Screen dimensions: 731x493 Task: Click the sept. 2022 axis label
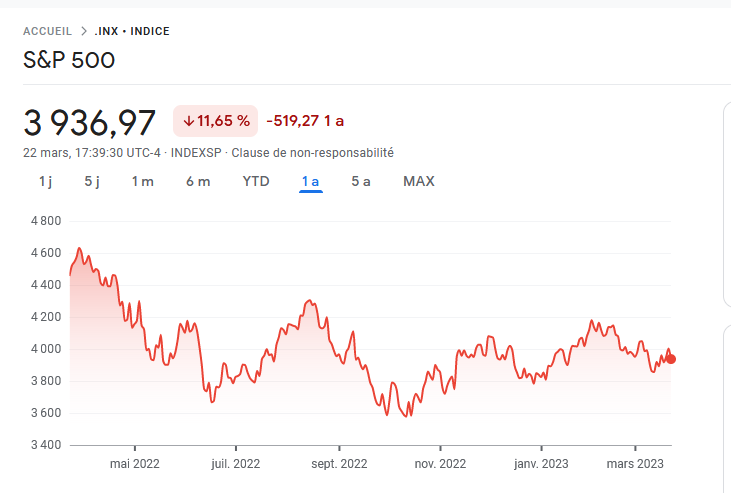pos(339,463)
